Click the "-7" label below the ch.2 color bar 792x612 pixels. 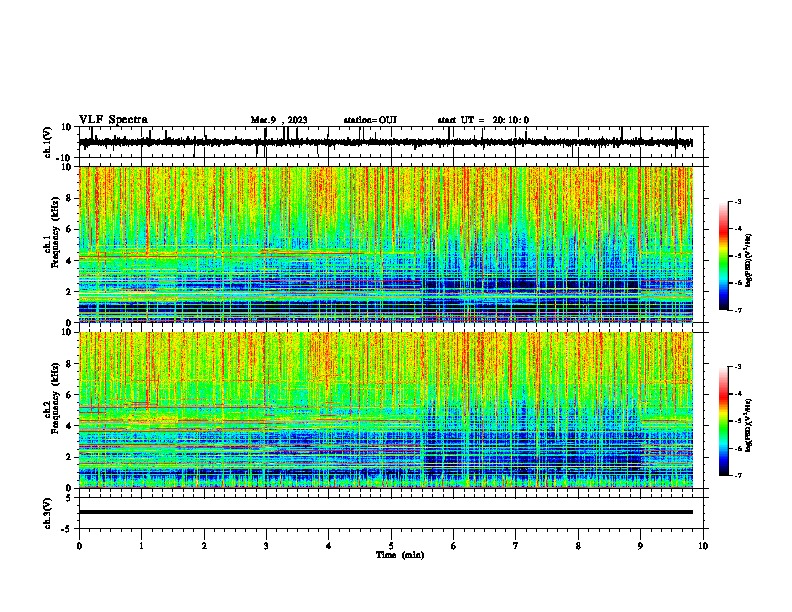[737, 475]
